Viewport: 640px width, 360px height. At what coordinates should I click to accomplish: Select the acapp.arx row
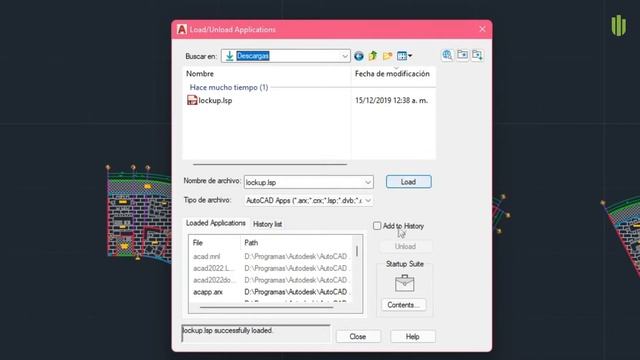[x=270, y=292]
